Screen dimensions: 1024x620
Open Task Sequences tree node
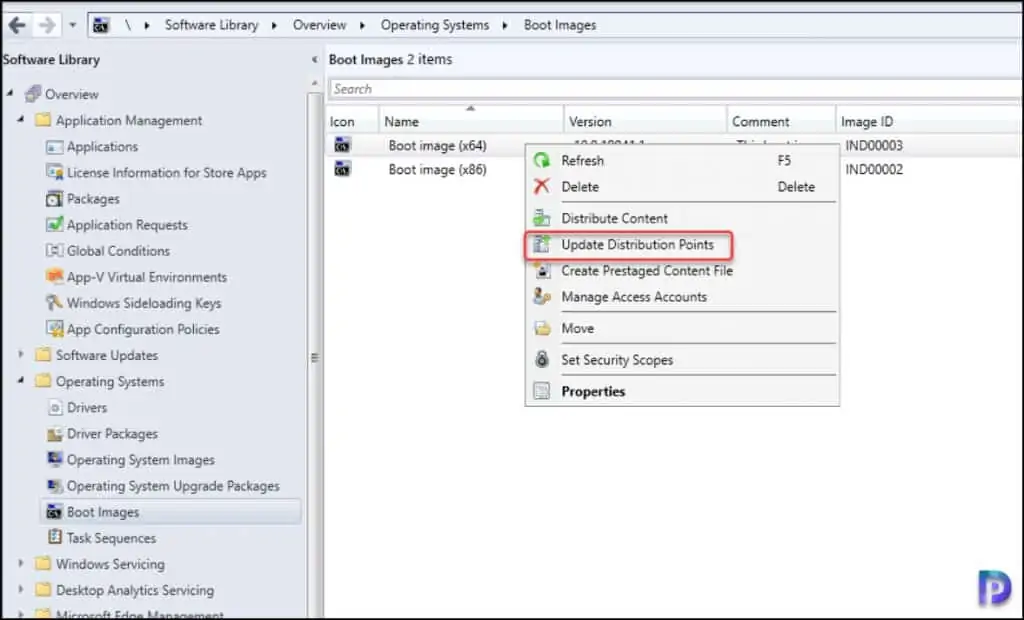click(111, 538)
